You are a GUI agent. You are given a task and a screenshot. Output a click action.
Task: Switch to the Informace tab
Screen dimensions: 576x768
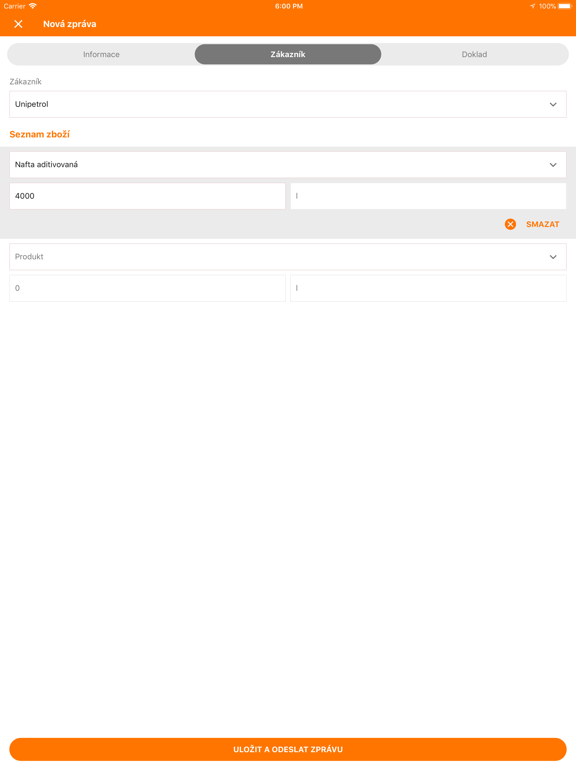point(101,54)
